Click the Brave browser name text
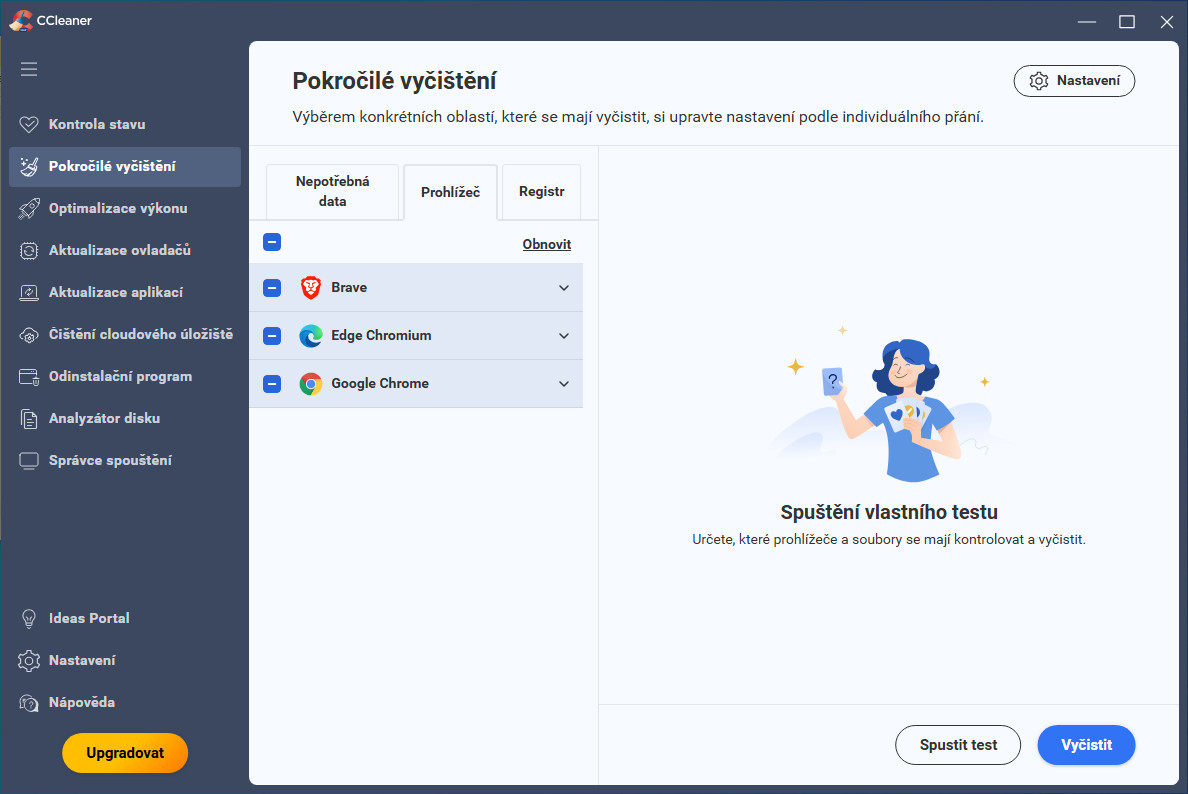 point(349,288)
